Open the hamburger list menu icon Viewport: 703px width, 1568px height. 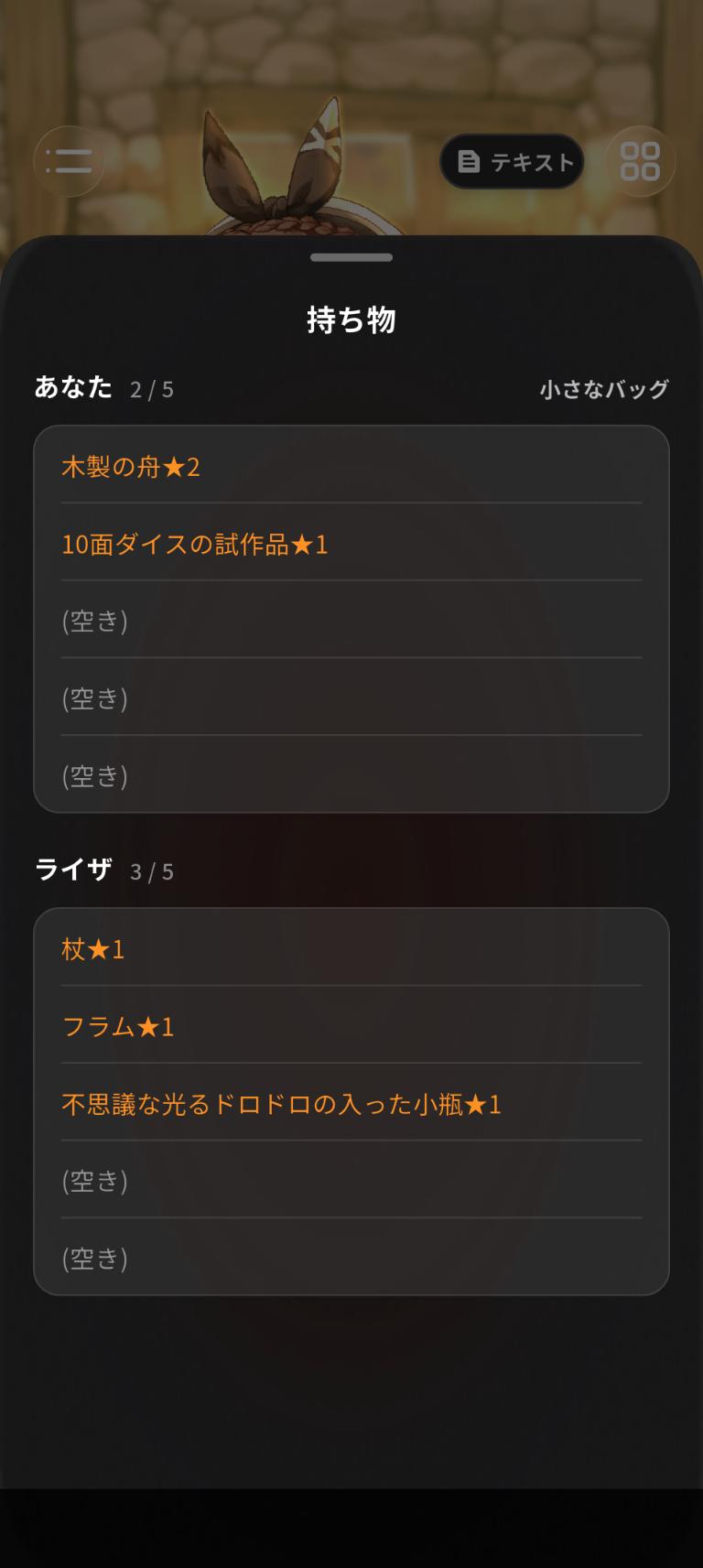[x=69, y=161]
